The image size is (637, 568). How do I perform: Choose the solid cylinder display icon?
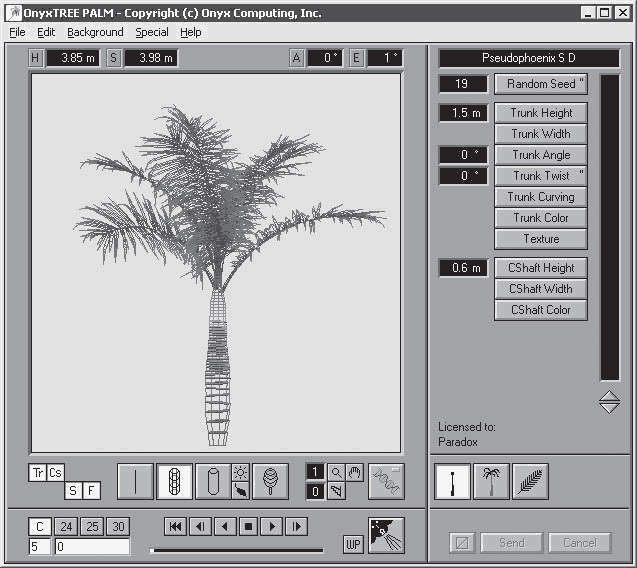point(213,481)
